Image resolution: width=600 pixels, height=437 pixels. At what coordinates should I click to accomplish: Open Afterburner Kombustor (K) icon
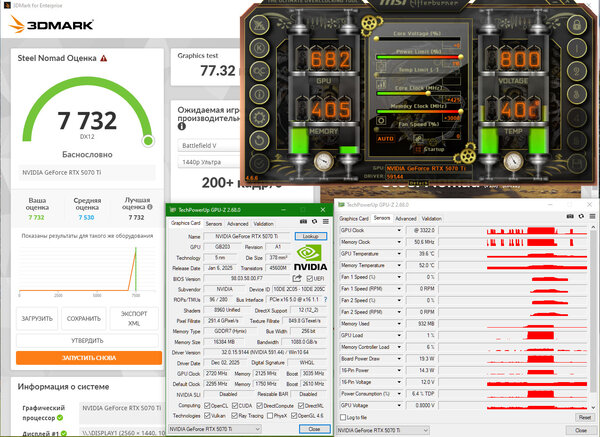point(259,48)
